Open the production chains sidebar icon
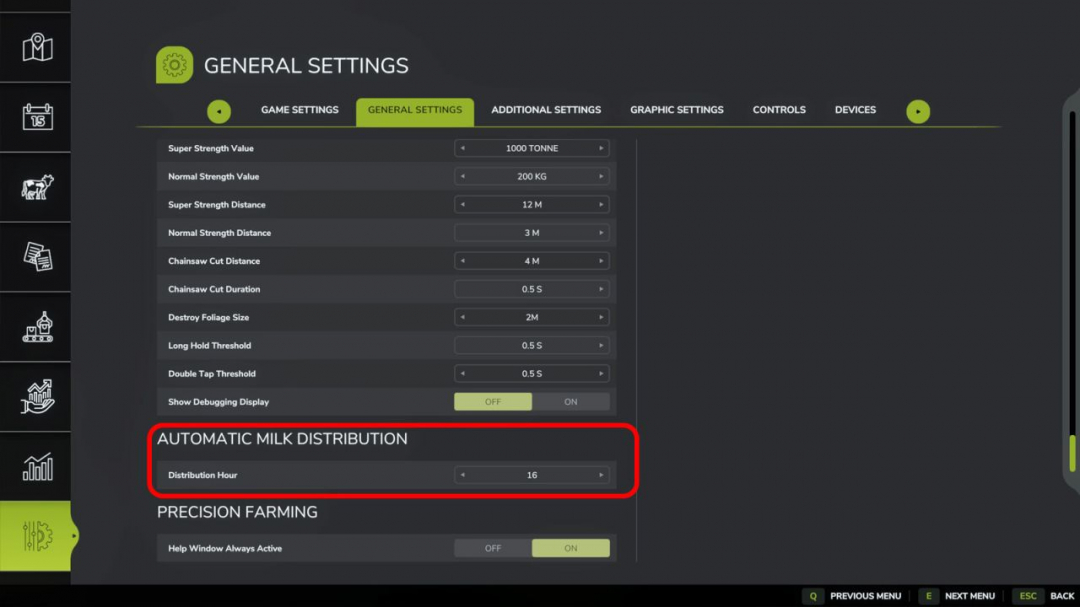 36,326
